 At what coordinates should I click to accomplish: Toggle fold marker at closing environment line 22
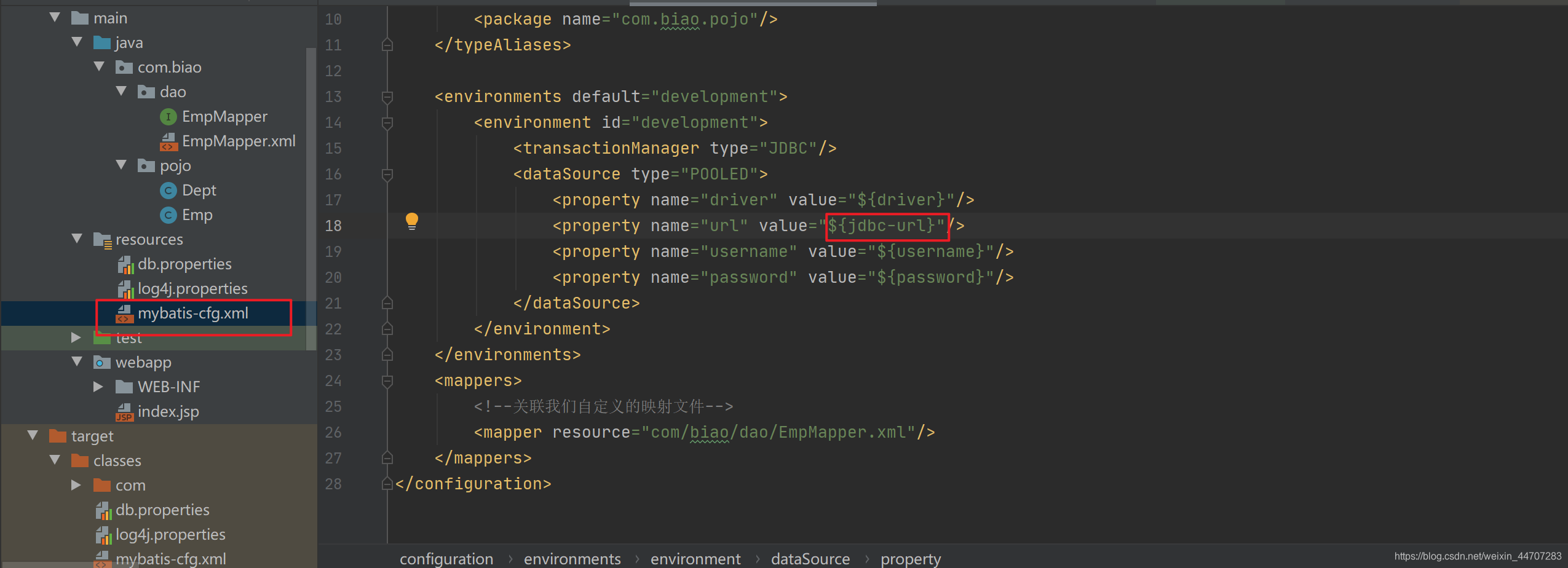387,329
